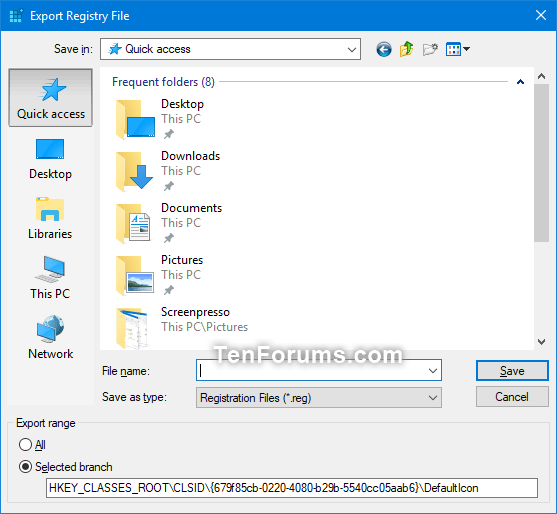Click the Pictures folder name
This screenshot has width=557, height=514.
182,260
